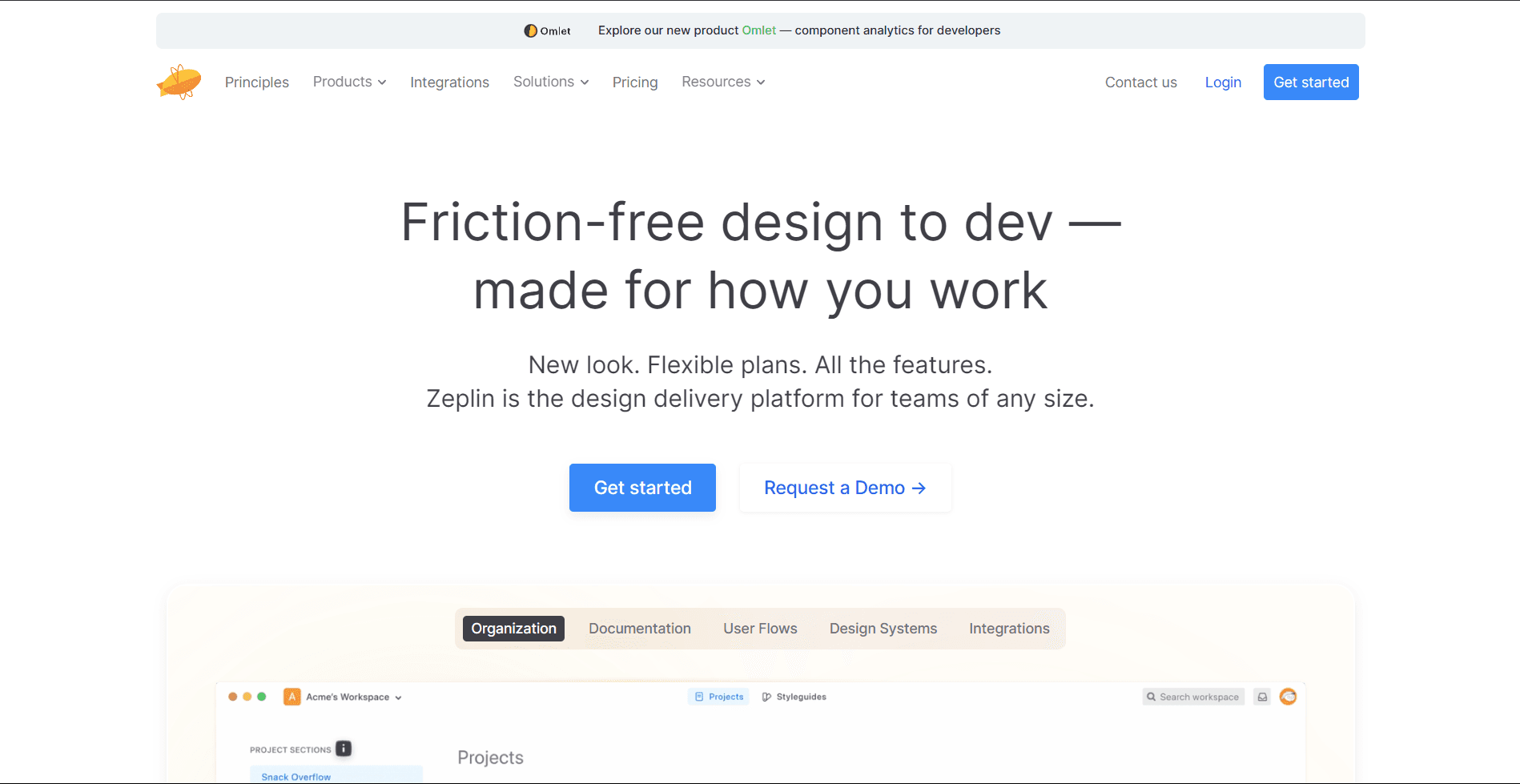This screenshot has height=784, width=1520.
Task: Click the inbox icon in workspace preview
Action: pos(1262,697)
